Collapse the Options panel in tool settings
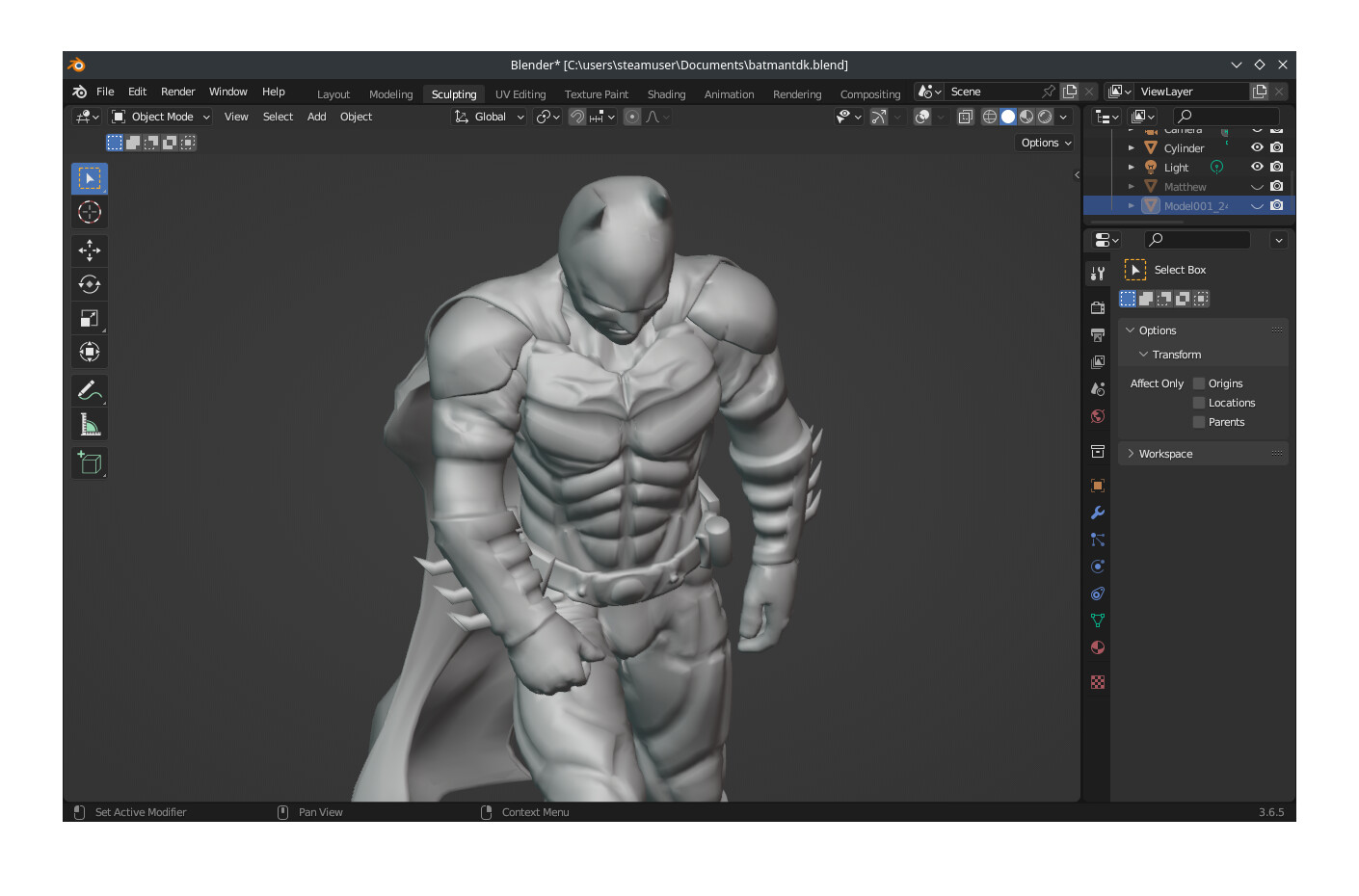This screenshot has height=896, width=1359. (x=1131, y=330)
